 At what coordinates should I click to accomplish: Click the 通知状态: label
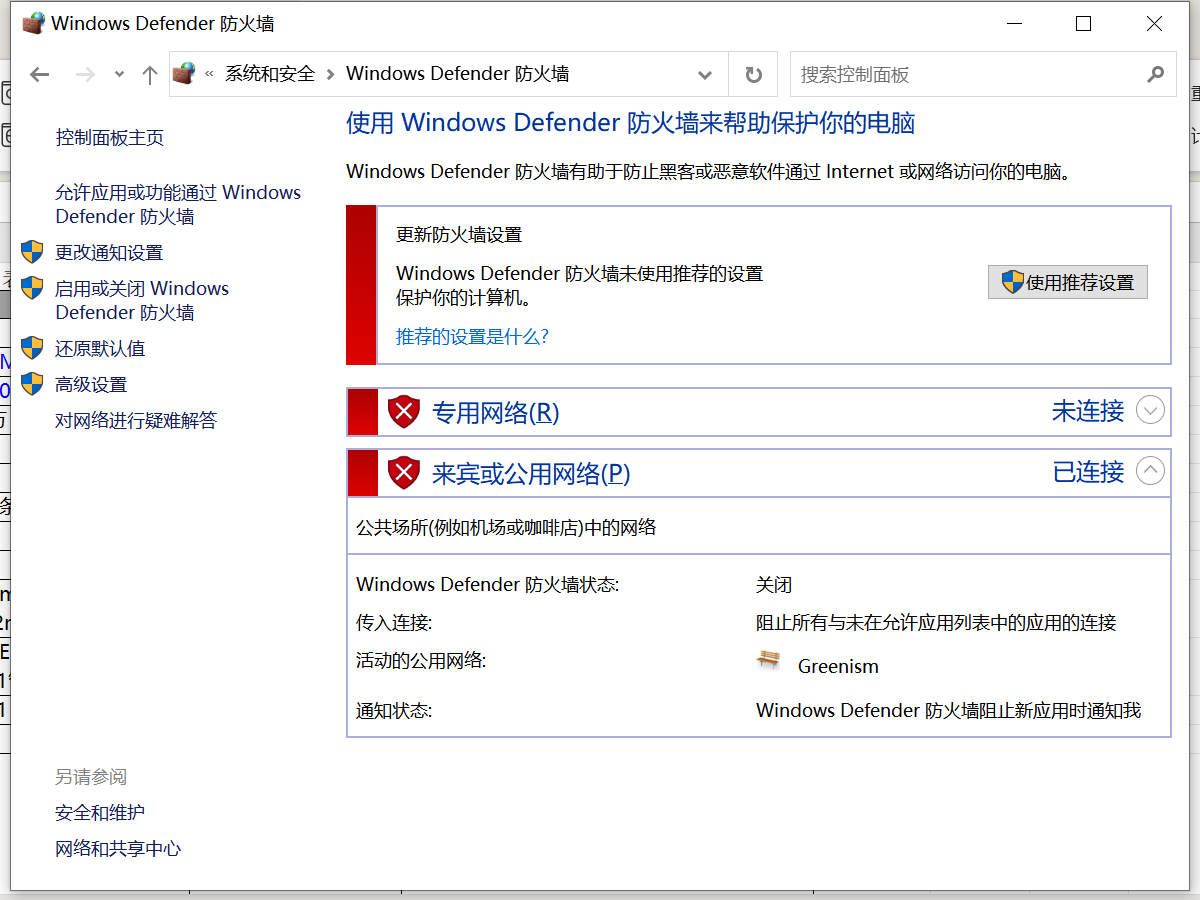(x=394, y=711)
